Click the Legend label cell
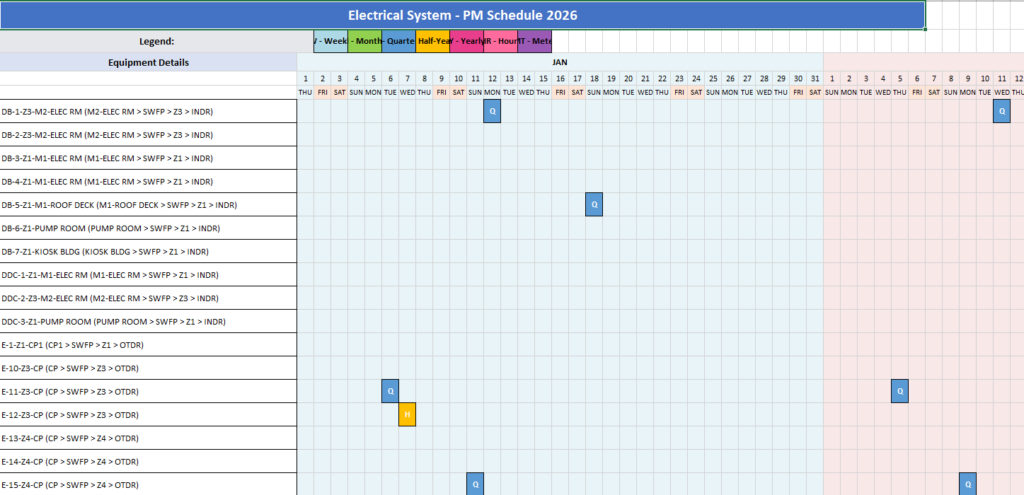 click(x=156, y=41)
